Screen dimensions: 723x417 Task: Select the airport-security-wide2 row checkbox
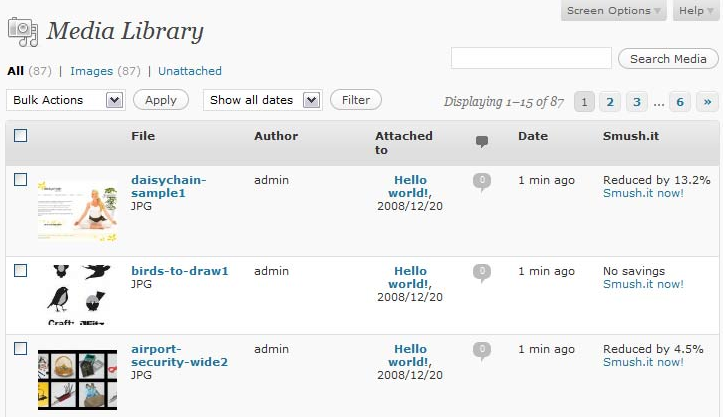click(21, 349)
